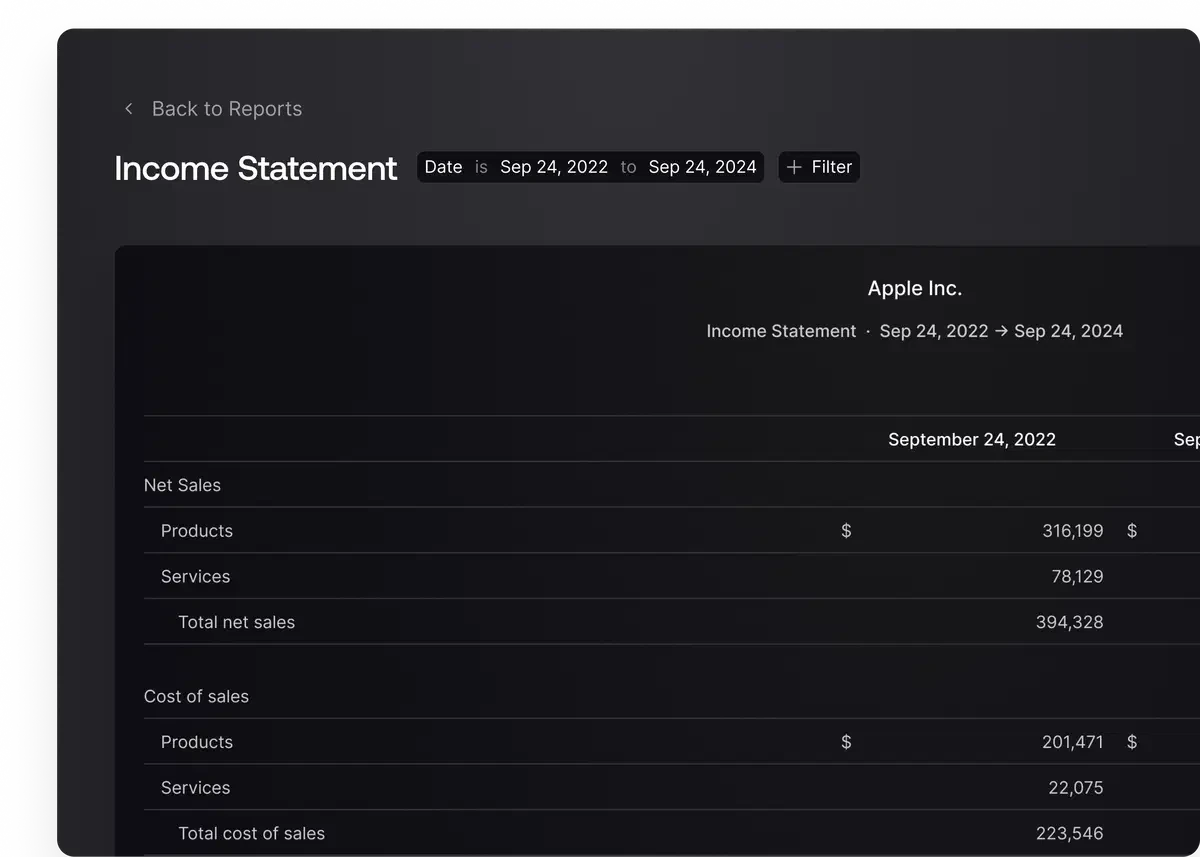Select the "September 24, 2022" column header

[972, 439]
